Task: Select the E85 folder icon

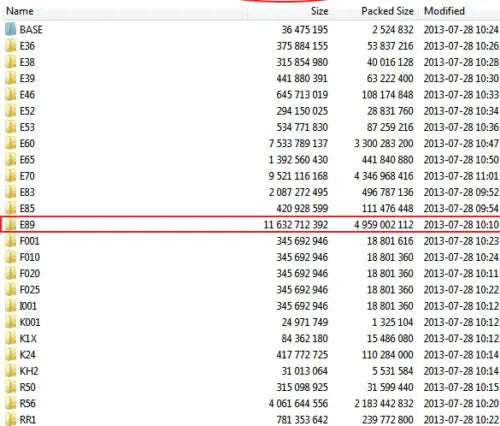Action: pos(10,208)
